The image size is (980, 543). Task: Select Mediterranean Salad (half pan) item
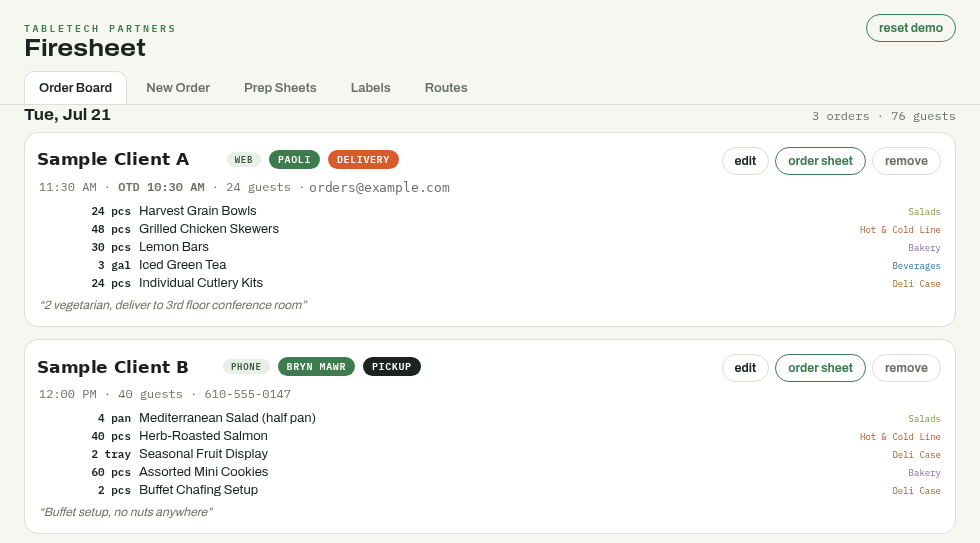point(228,418)
